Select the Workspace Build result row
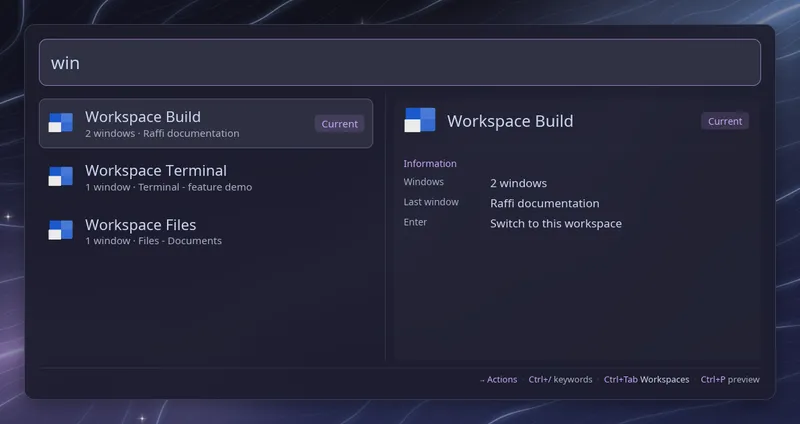 point(206,123)
